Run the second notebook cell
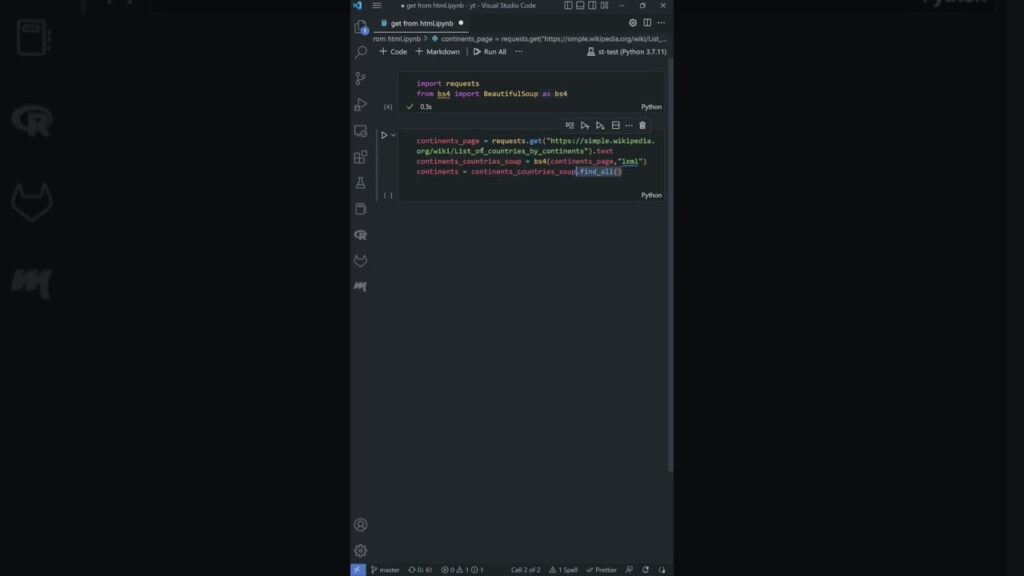This screenshot has height=576, width=1024. coord(383,134)
